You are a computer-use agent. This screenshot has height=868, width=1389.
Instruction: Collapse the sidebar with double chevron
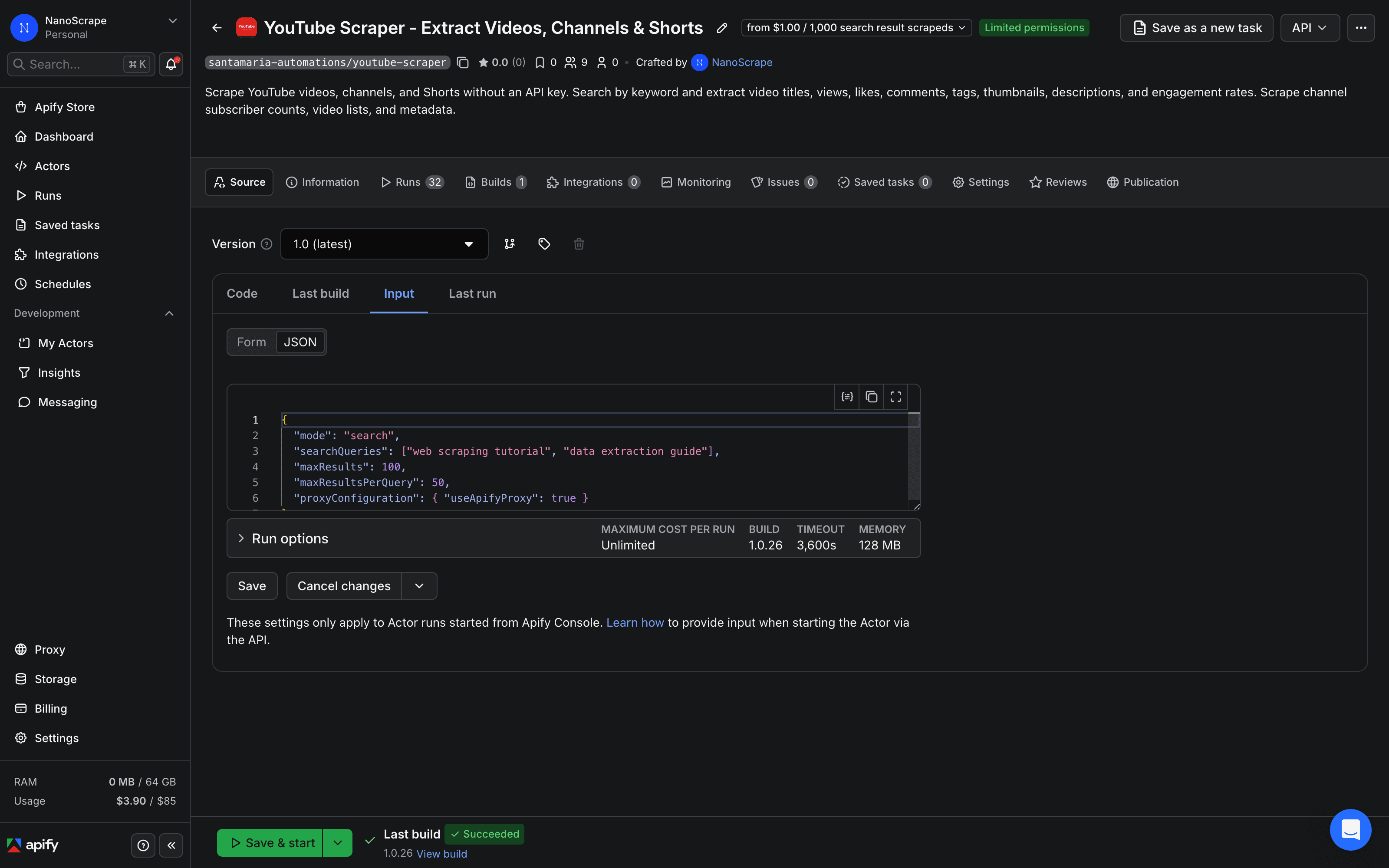[x=171, y=845]
